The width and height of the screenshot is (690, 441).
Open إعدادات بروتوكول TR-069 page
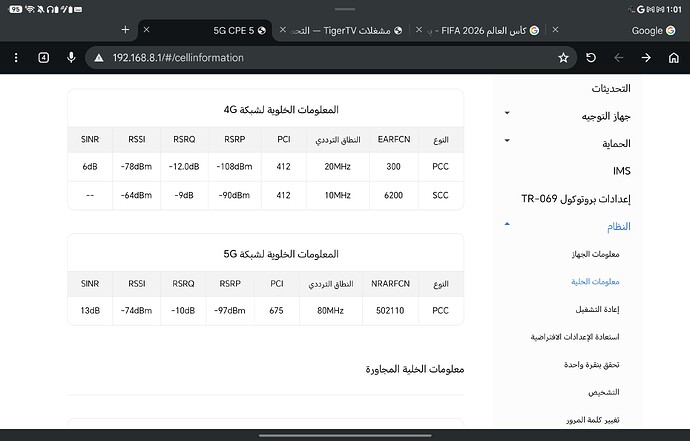576,198
